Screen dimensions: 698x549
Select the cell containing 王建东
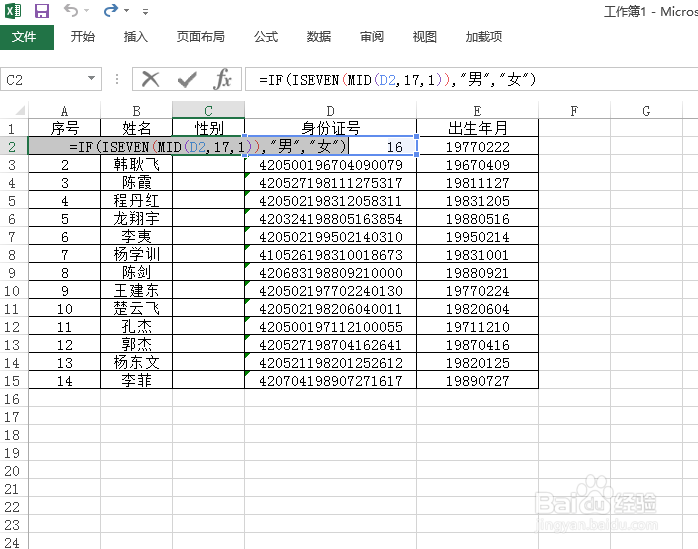coord(137,290)
